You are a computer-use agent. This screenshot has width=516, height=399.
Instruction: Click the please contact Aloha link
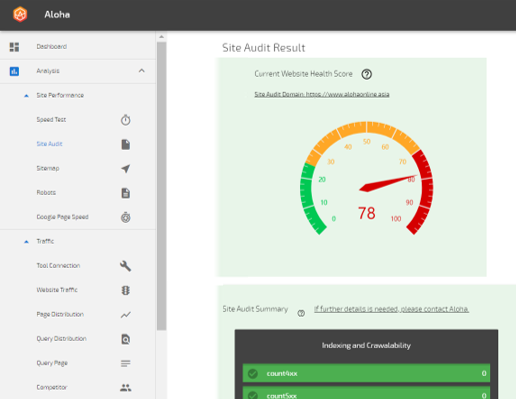click(391, 309)
